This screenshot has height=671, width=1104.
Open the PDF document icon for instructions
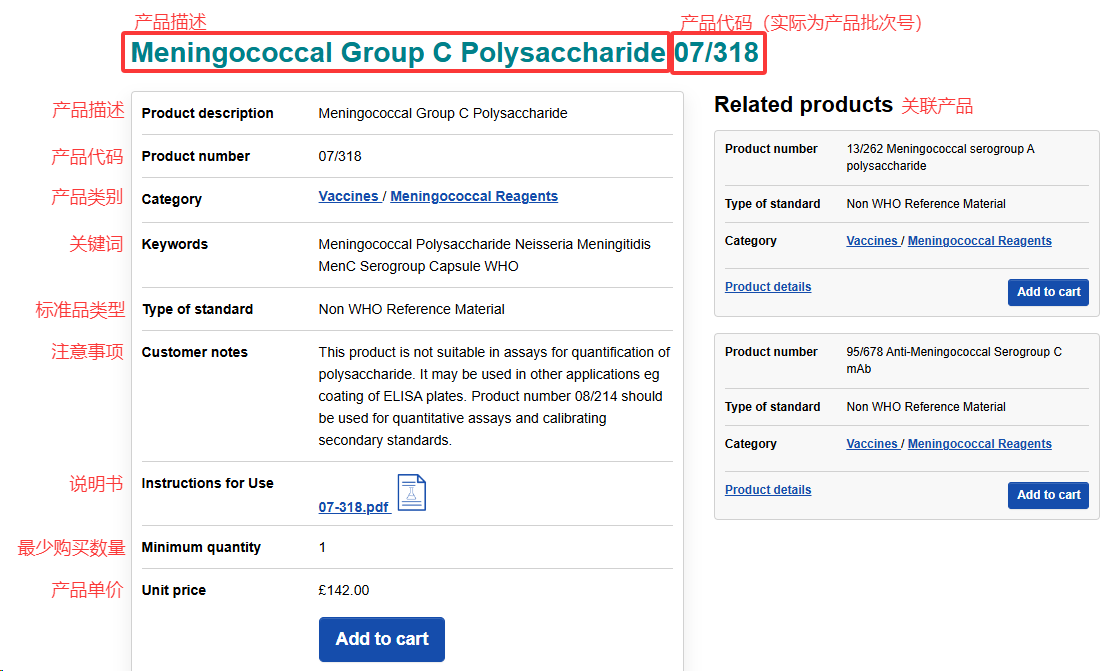[x=411, y=493]
